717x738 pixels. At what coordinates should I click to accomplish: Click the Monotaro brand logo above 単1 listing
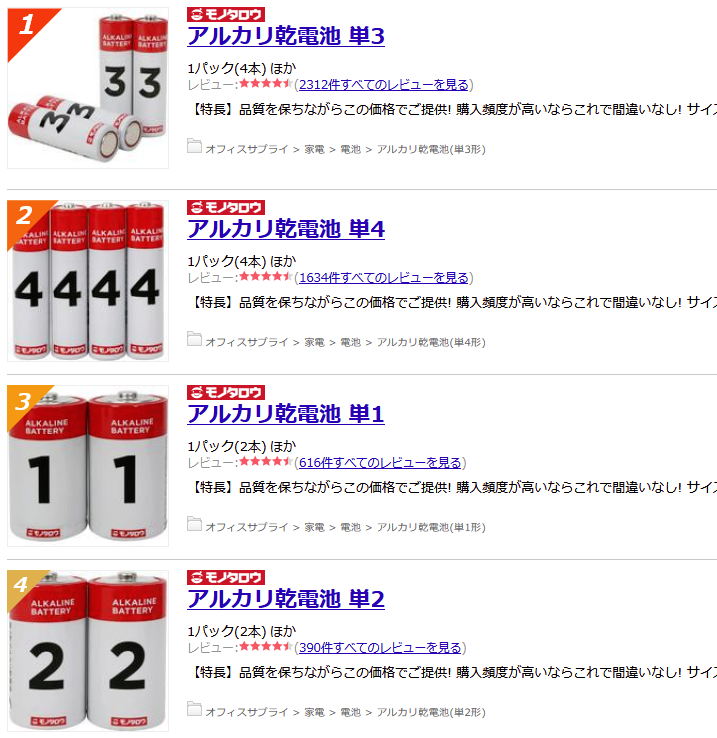(226, 393)
